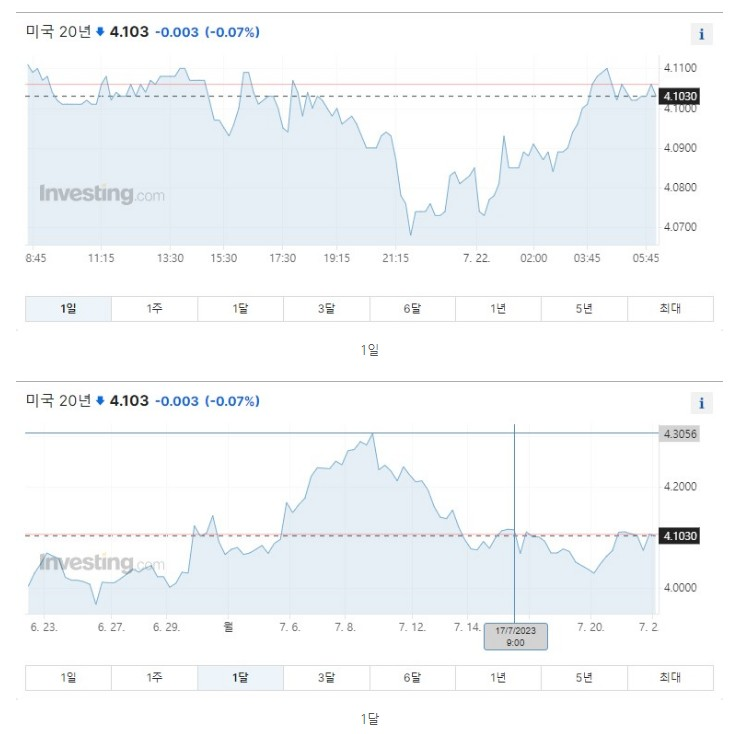Switch the top chart to 3달 range
The image size is (739, 734).
[x=327, y=309]
